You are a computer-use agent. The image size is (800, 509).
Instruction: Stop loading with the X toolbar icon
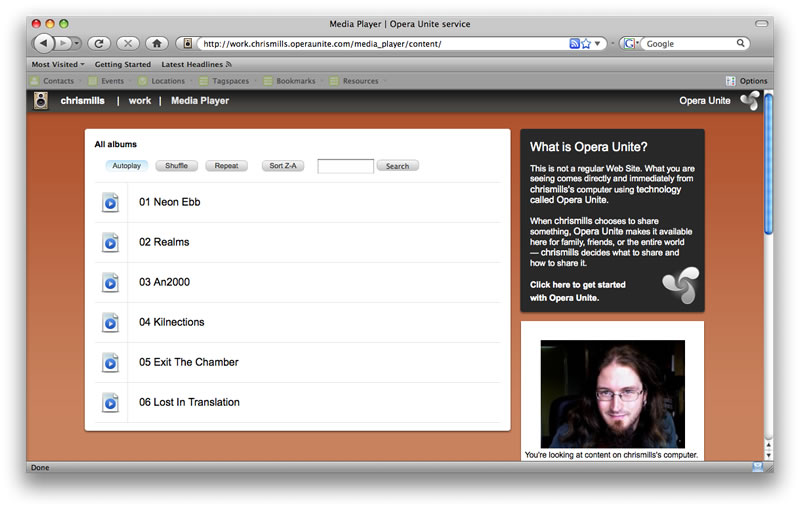[x=128, y=43]
